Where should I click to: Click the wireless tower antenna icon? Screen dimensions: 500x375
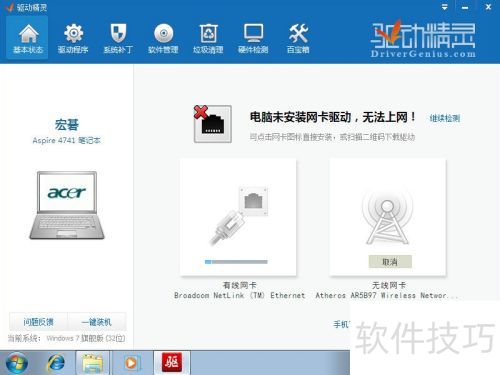point(387,218)
